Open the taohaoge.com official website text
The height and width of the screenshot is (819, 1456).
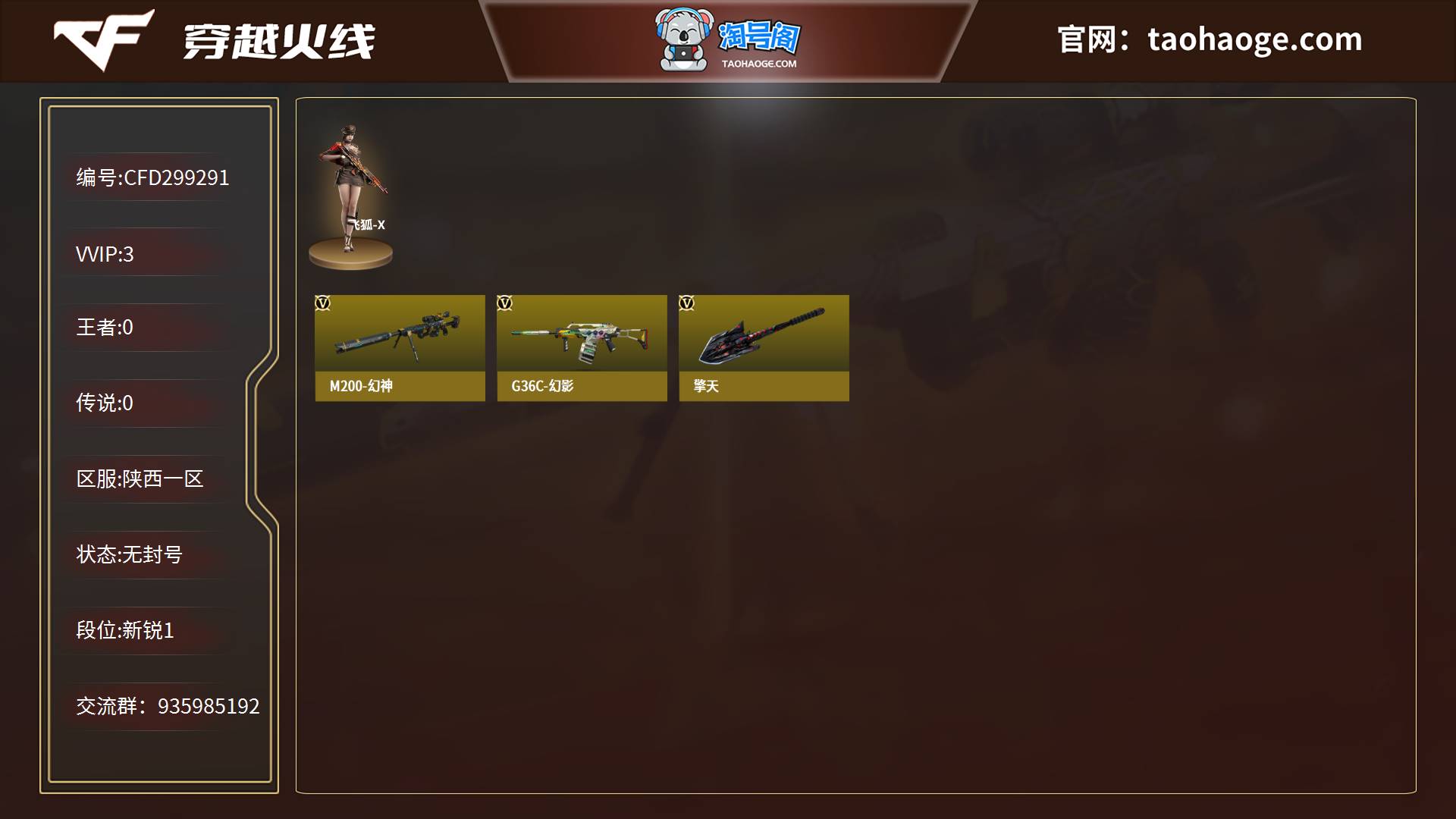click(x=1255, y=39)
